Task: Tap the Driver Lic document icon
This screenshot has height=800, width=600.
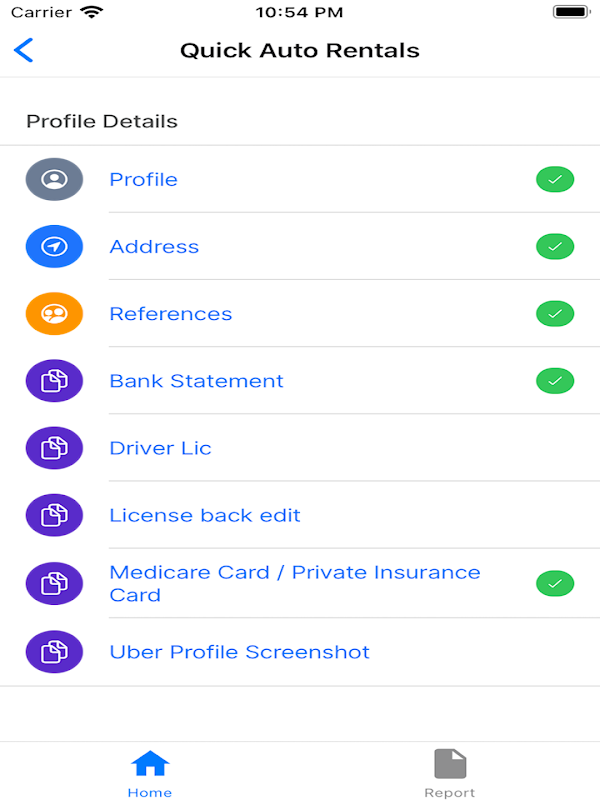Action: [x=54, y=448]
